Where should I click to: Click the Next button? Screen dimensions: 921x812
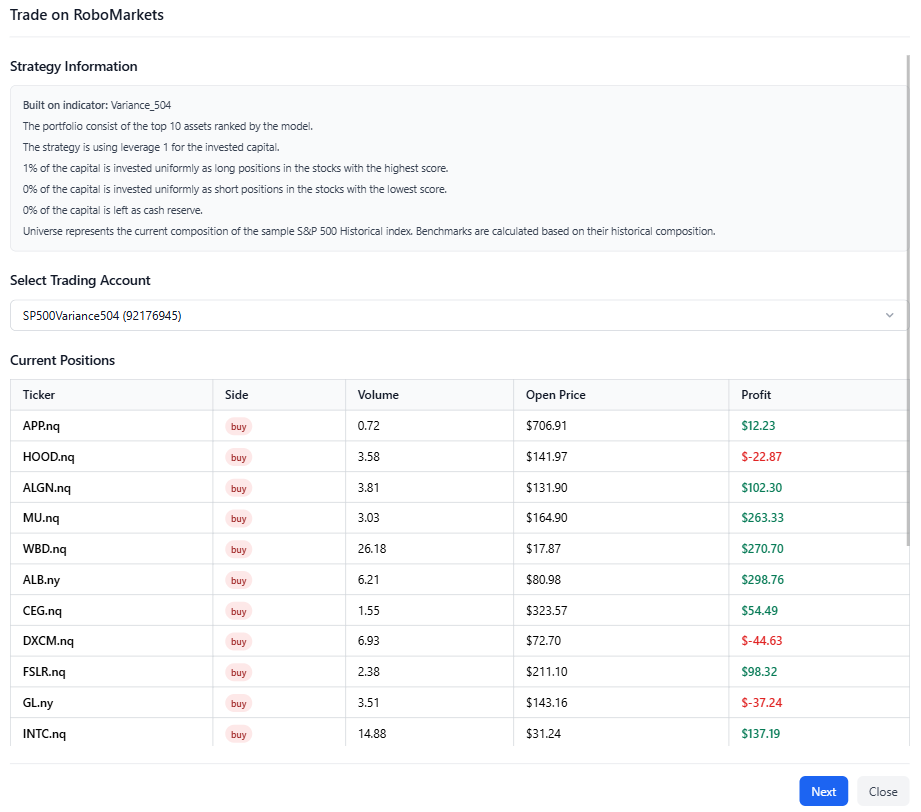[x=823, y=791]
